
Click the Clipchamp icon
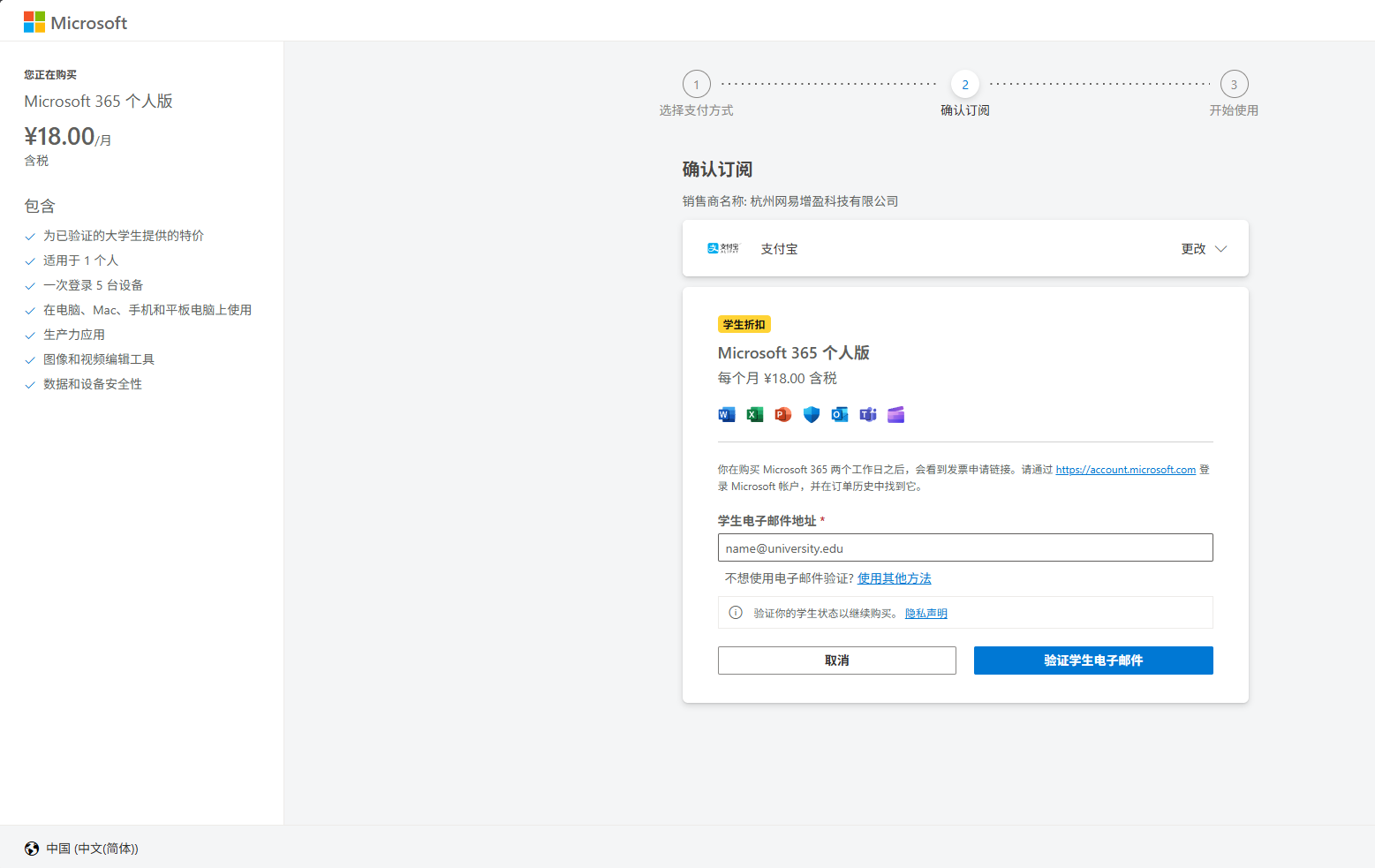[895, 414]
